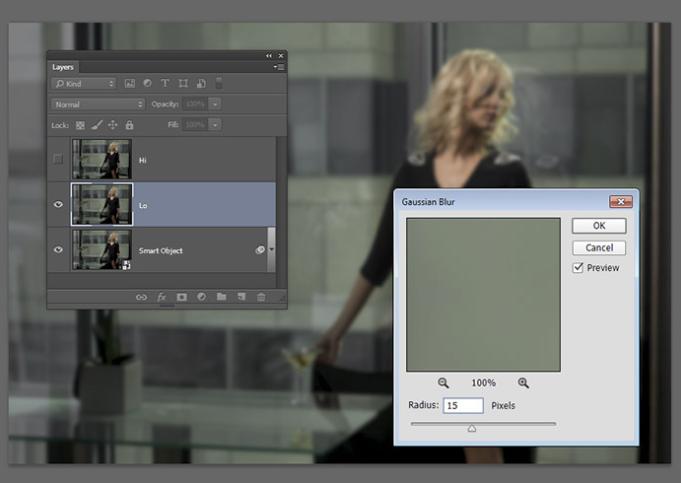Create a new layer group

(221, 297)
